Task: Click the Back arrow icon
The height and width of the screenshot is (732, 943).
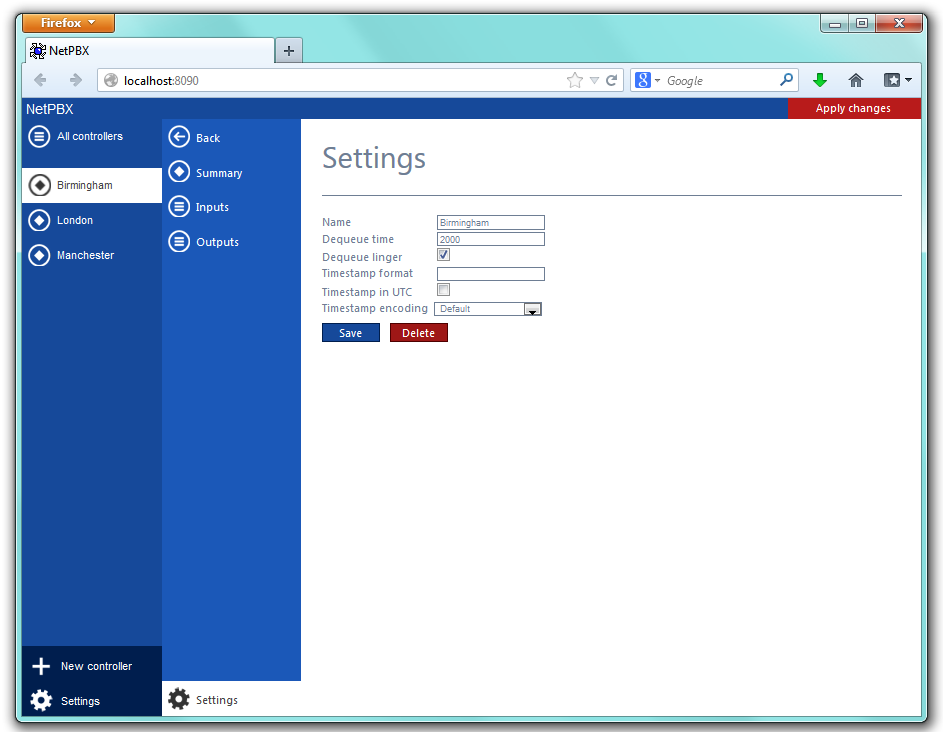Action: (x=179, y=138)
